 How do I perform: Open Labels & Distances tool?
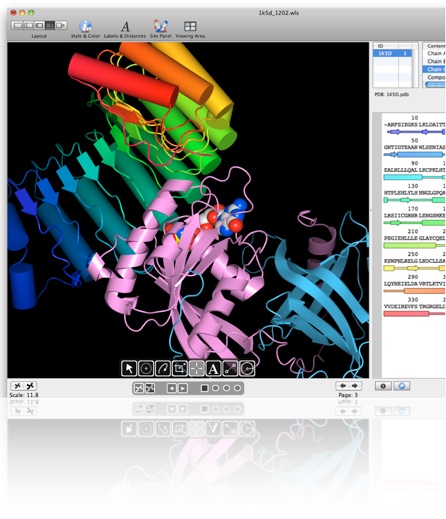tap(125, 29)
